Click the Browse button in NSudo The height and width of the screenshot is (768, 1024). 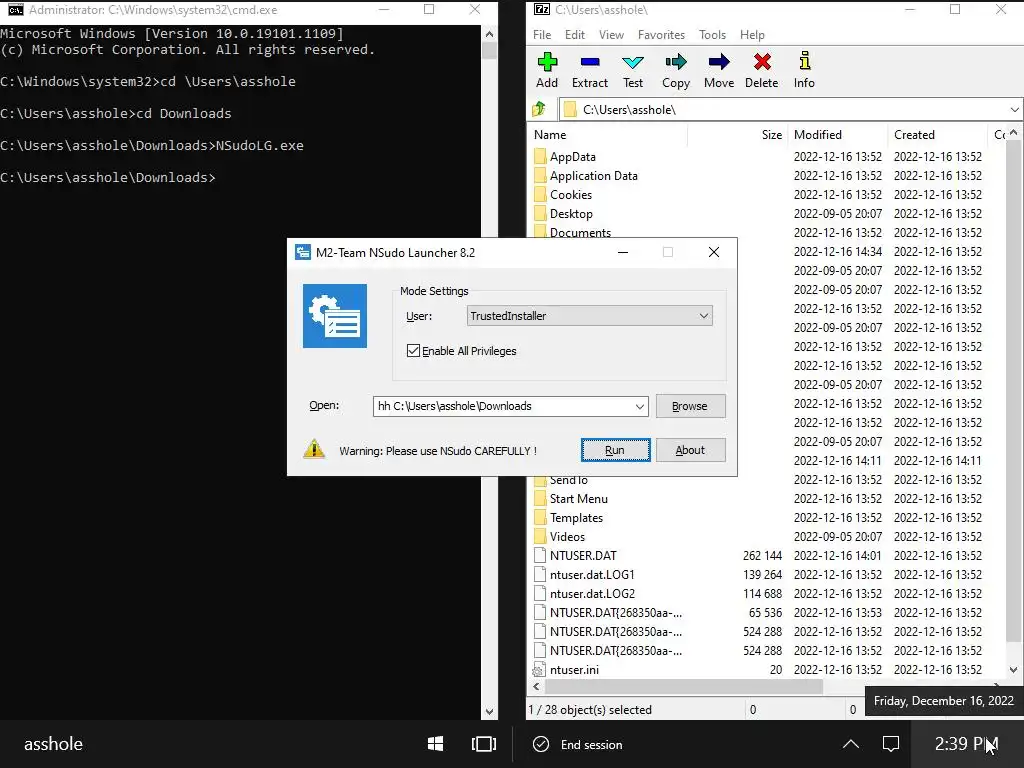pos(690,406)
